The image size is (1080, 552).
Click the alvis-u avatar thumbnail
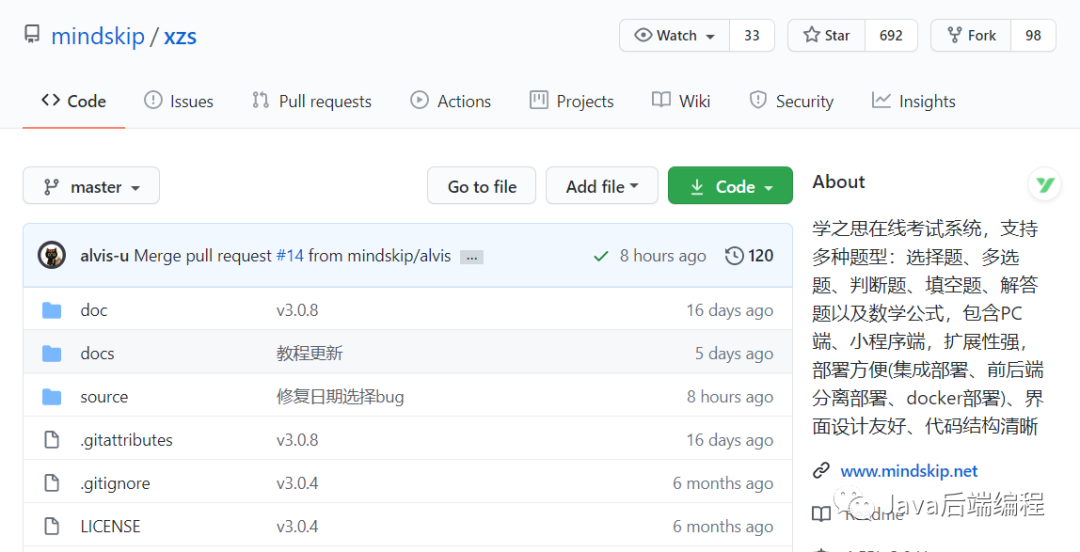52,256
